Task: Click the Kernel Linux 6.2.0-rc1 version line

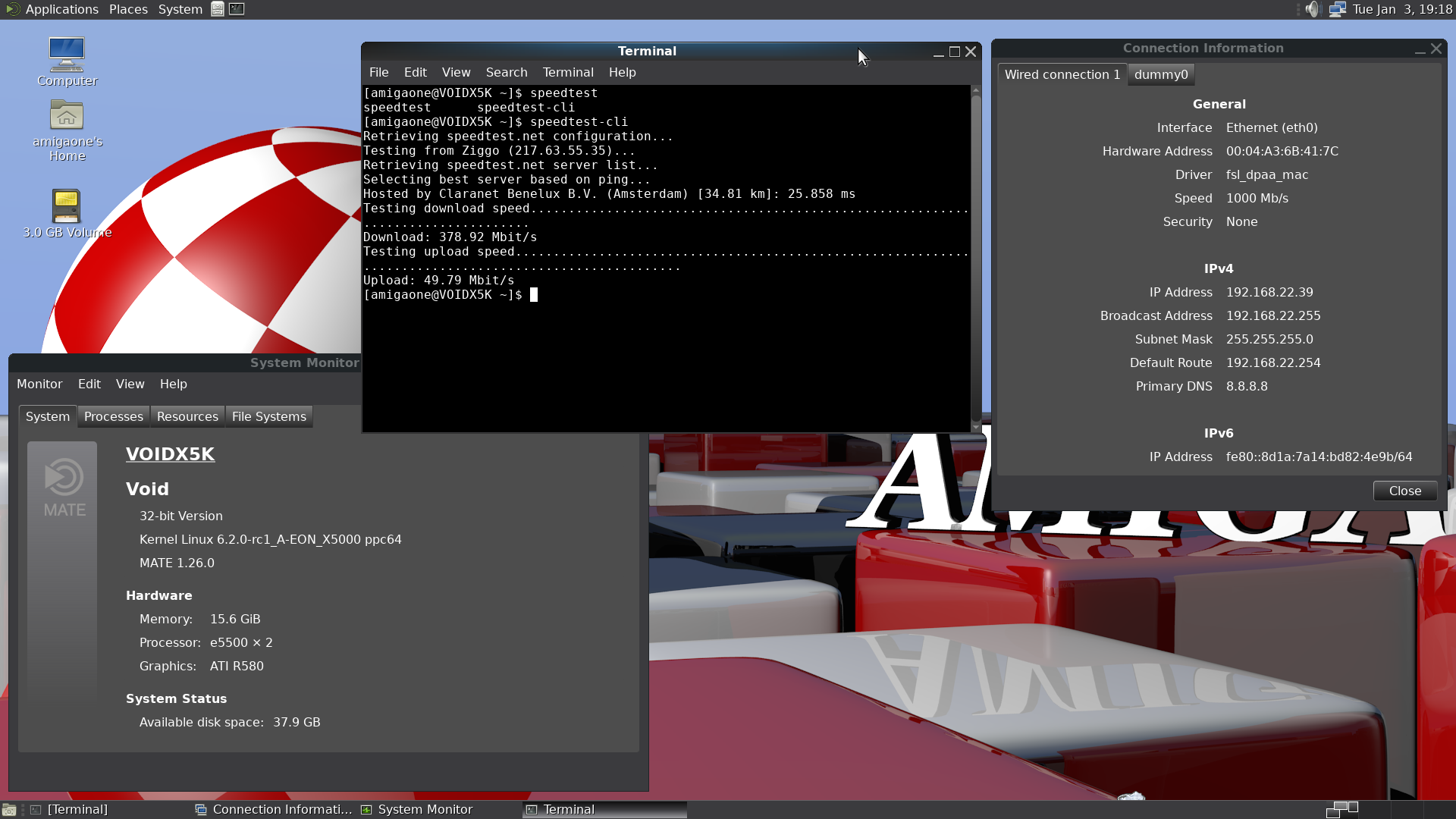Action: point(271,539)
